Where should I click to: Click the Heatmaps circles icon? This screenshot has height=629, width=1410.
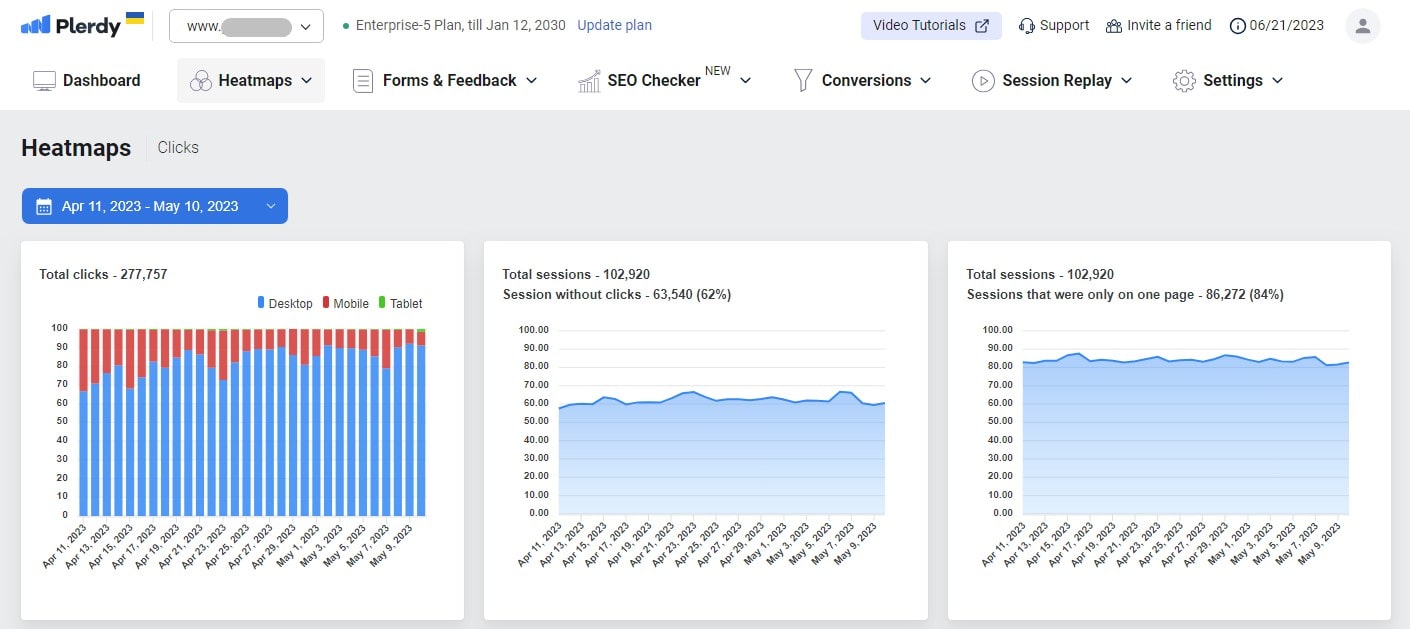(x=201, y=81)
